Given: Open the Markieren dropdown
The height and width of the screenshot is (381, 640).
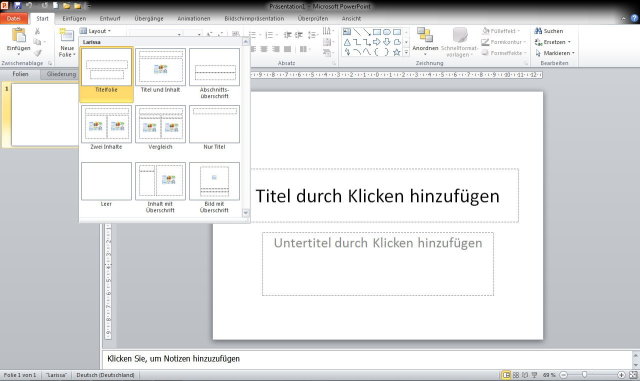Looking at the screenshot, I should click(555, 53).
